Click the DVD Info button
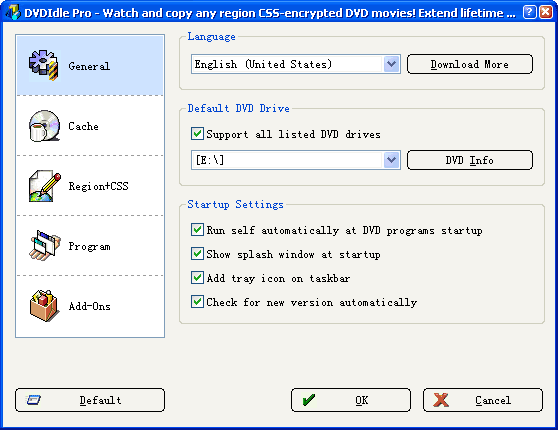The height and width of the screenshot is (430, 558). point(470,160)
